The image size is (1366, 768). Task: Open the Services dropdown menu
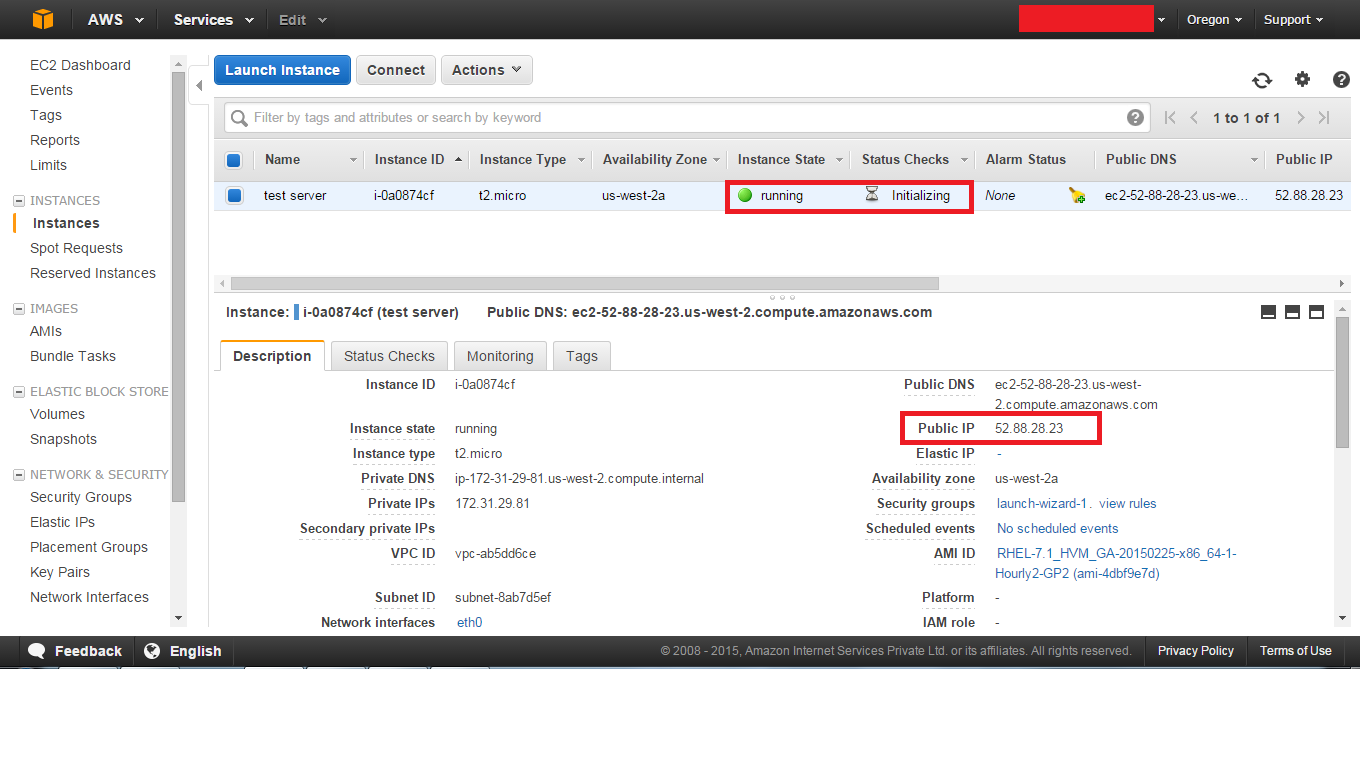pos(214,19)
